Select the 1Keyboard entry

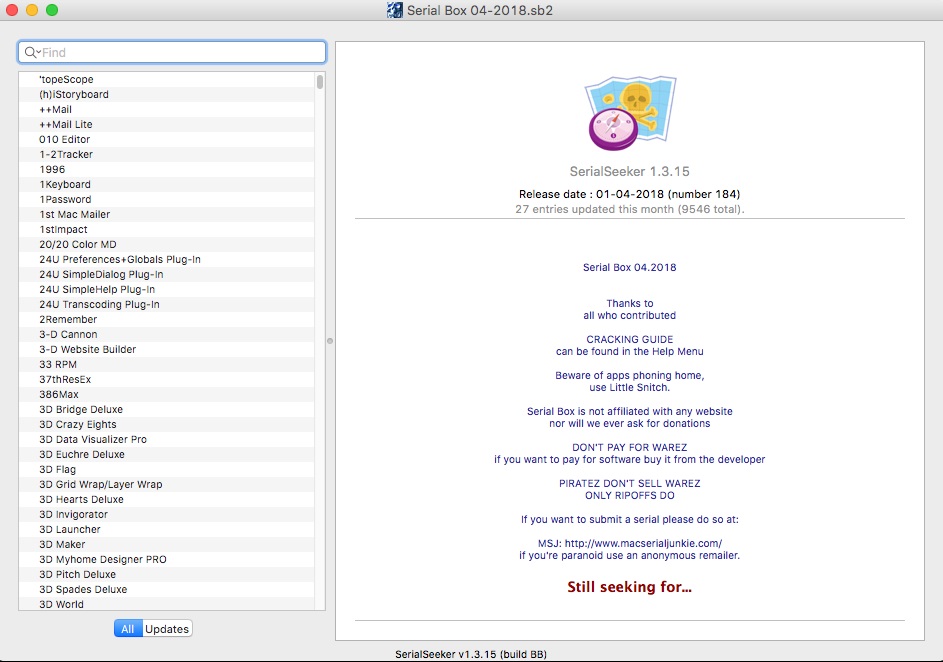click(x=167, y=185)
